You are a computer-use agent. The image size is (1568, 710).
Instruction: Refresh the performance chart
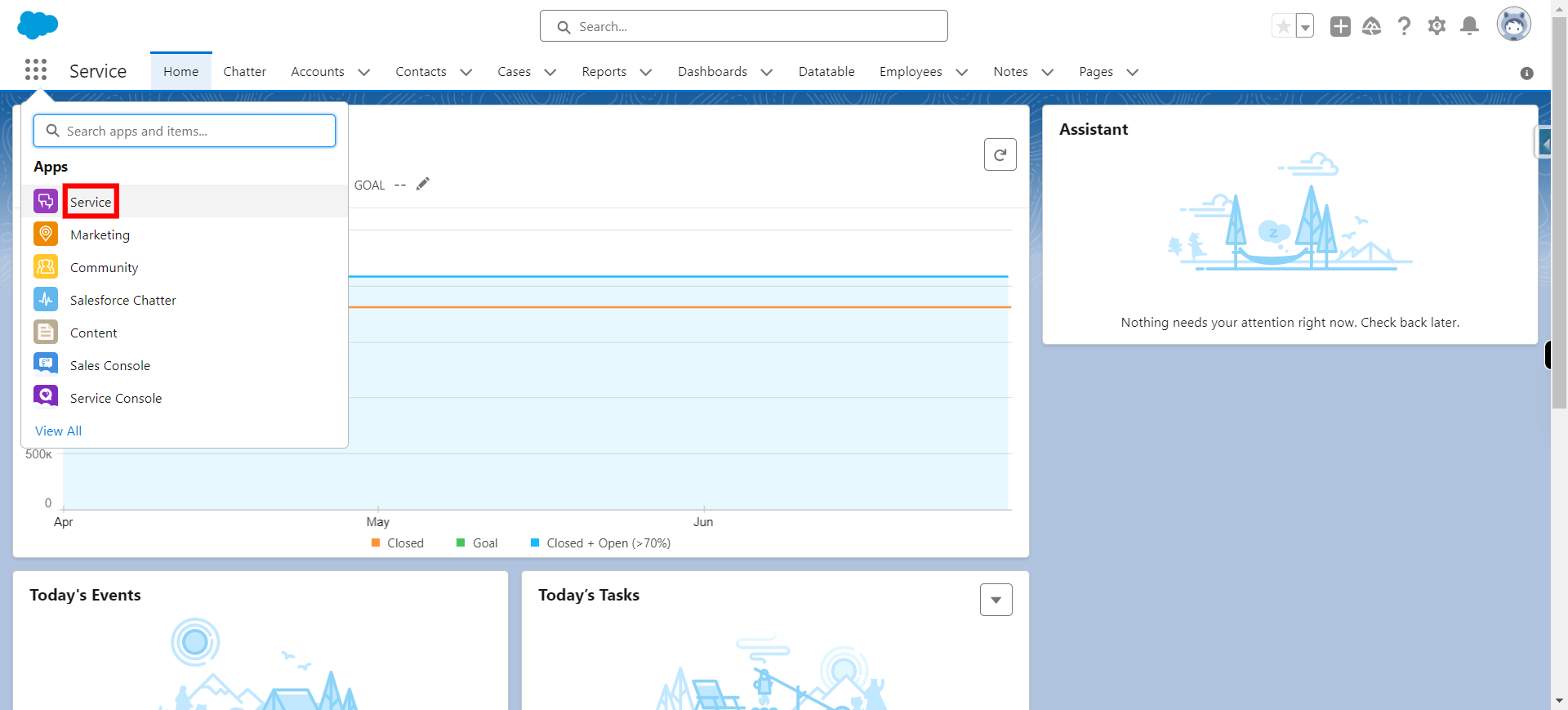[x=1000, y=154]
